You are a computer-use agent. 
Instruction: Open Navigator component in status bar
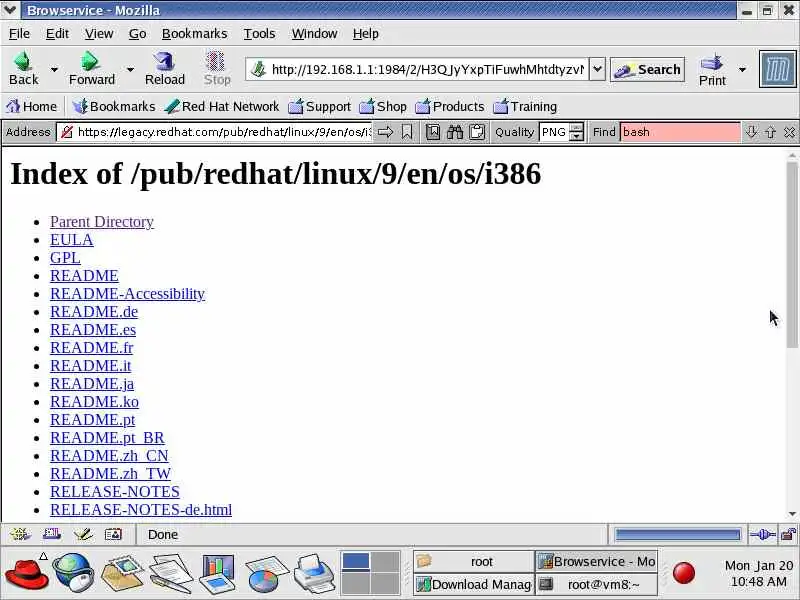point(20,534)
